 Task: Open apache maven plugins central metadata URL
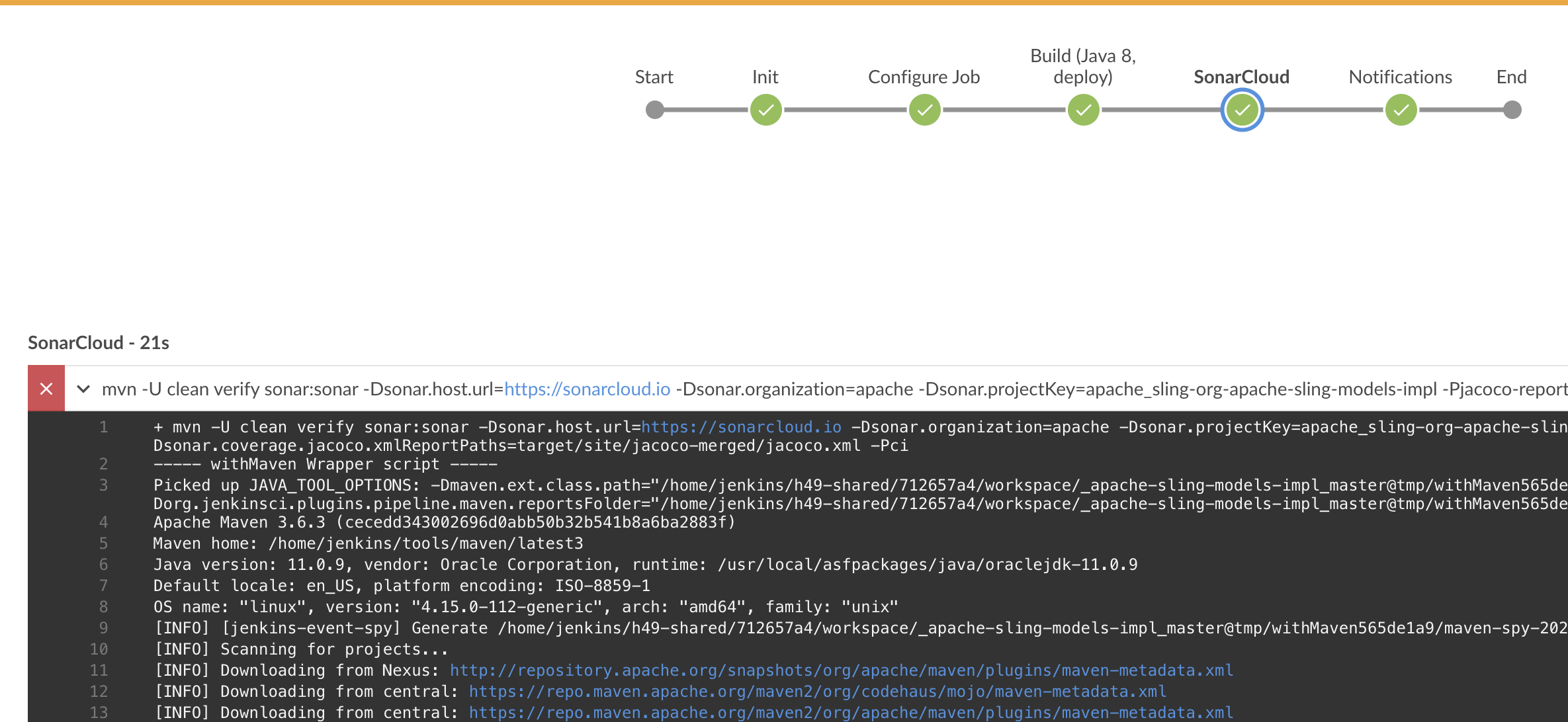(x=850, y=713)
